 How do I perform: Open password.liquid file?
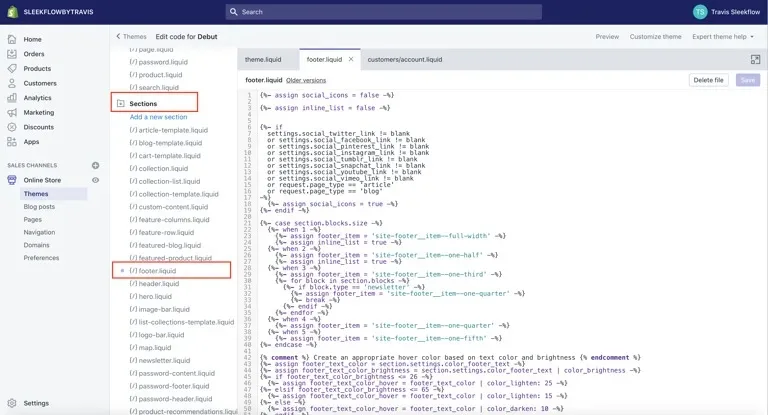[159, 62]
